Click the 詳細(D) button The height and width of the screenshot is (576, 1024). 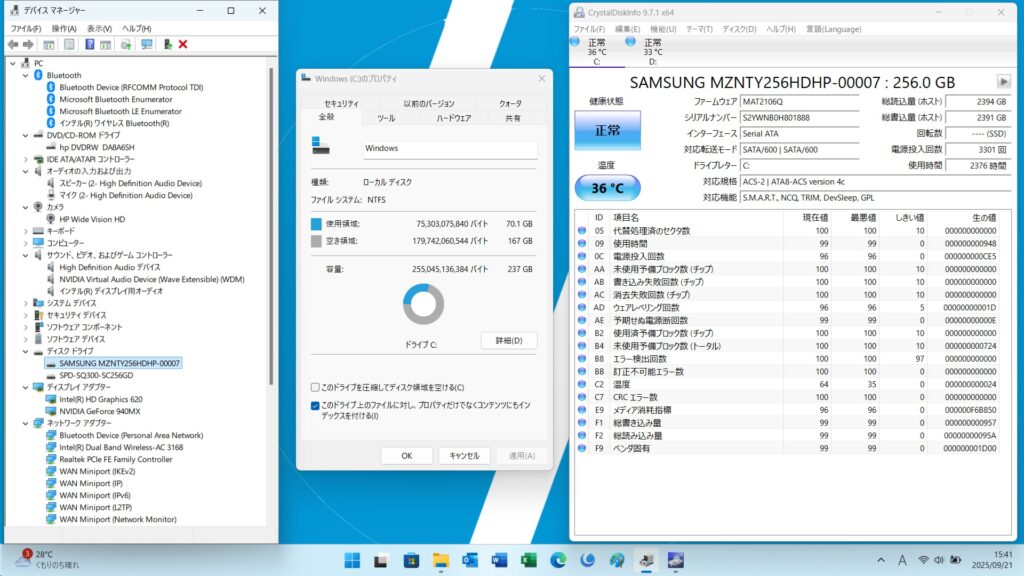(x=509, y=341)
